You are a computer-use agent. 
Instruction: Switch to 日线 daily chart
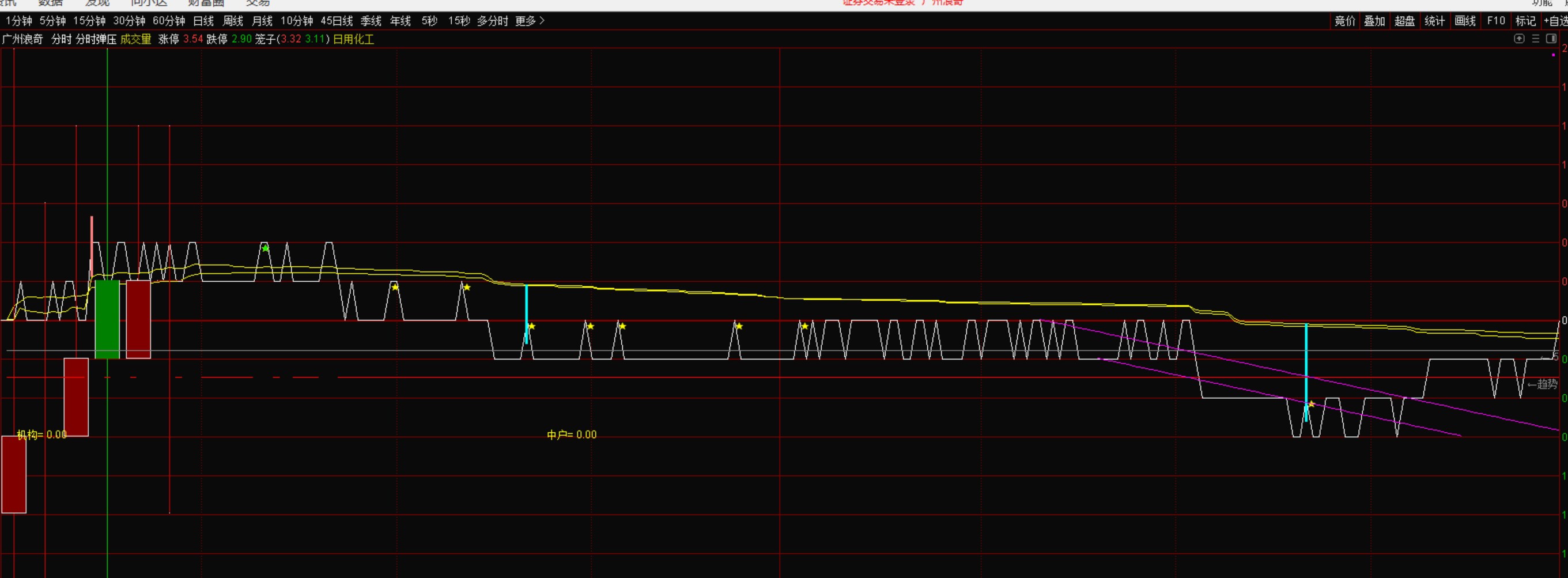[x=203, y=21]
